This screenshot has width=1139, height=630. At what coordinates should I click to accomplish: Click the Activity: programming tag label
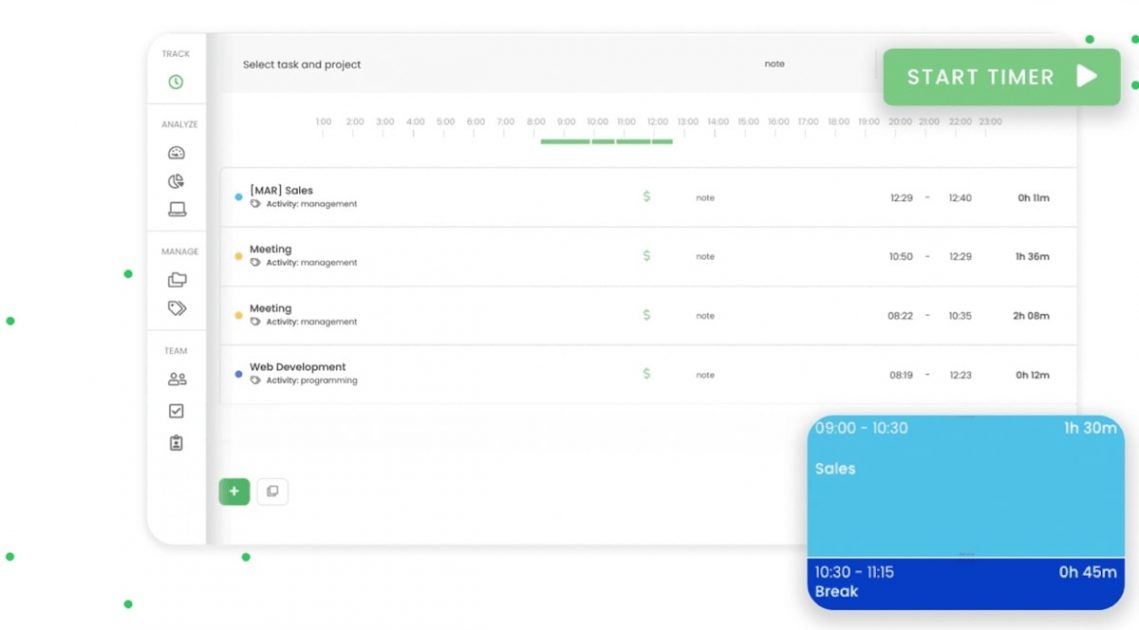pyautogui.click(x=312, y=380)
